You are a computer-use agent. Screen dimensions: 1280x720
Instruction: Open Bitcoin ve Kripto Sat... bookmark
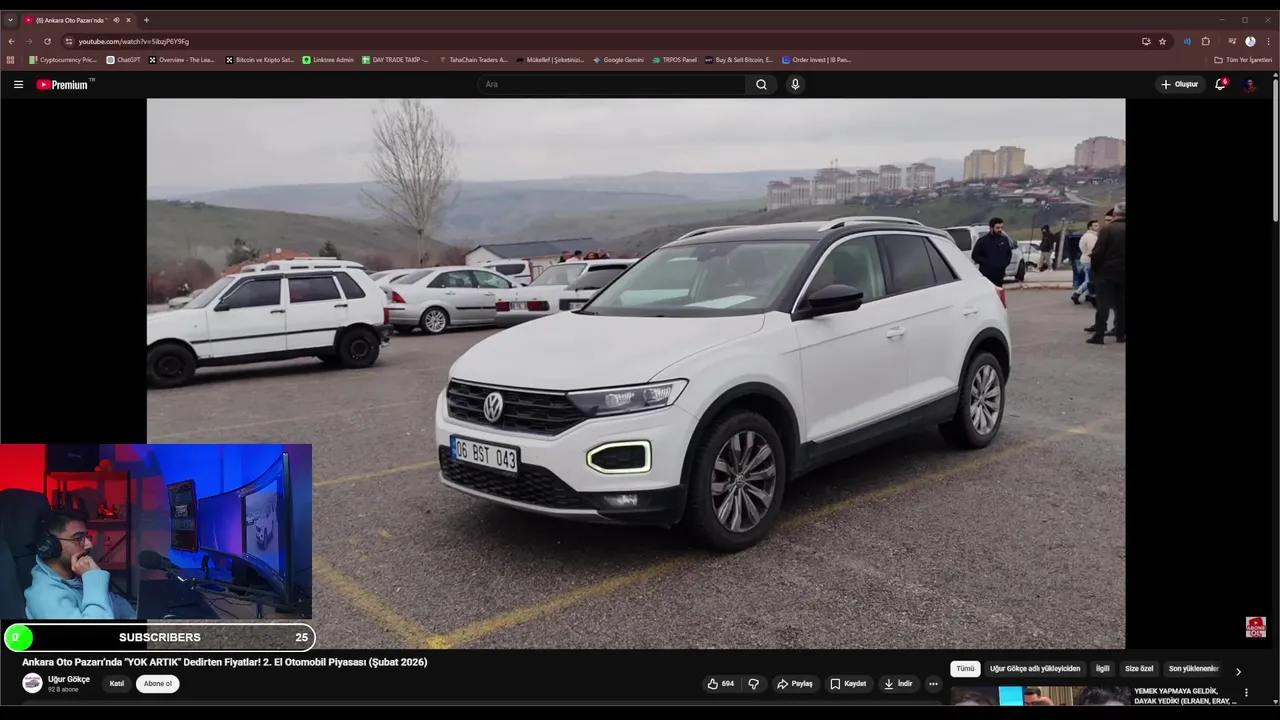coord(260,60)
